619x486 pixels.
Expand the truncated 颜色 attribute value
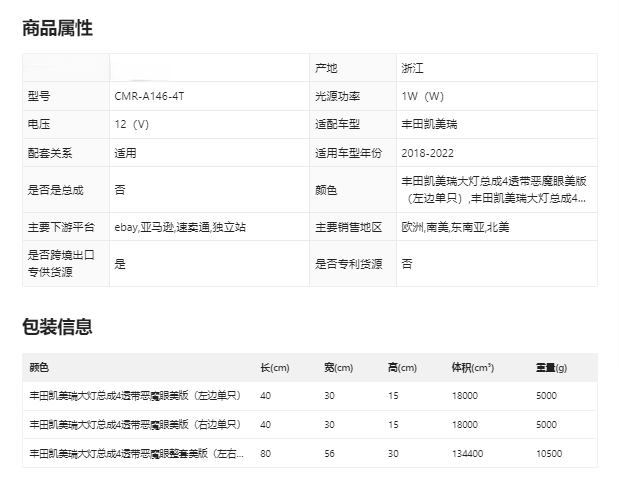(x=494, y=189)
